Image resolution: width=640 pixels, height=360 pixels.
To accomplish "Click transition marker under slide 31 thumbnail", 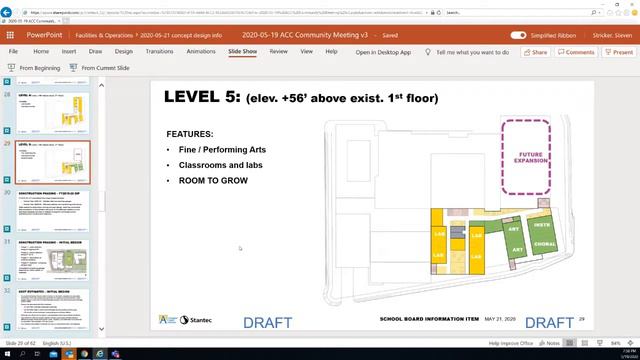I will [7, 278].
